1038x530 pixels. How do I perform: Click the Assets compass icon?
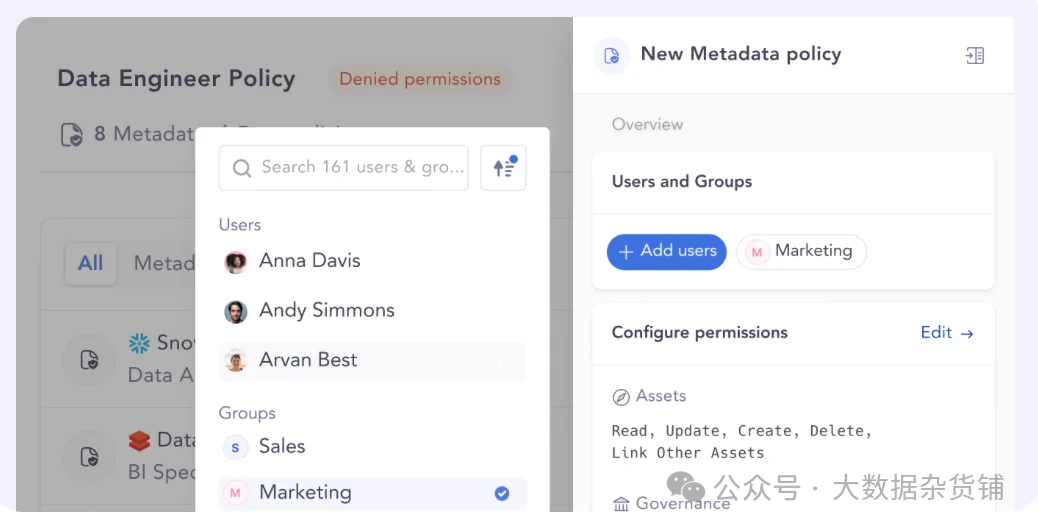coord(621,397)
